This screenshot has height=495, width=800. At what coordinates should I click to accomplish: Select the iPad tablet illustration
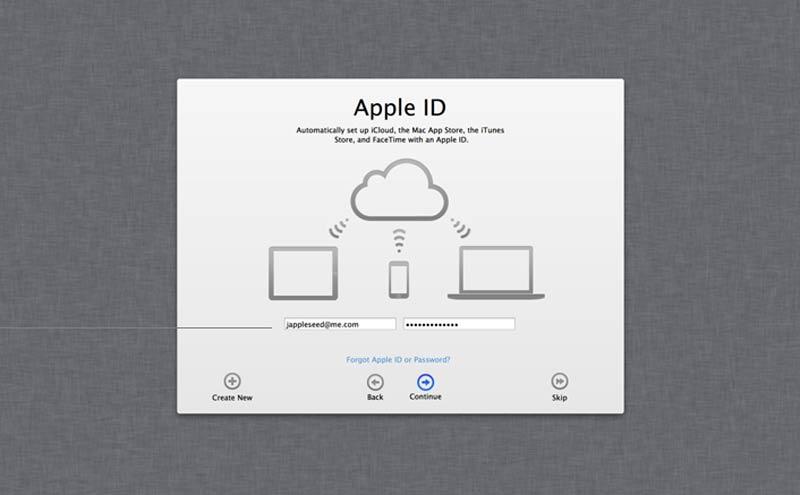303,273
